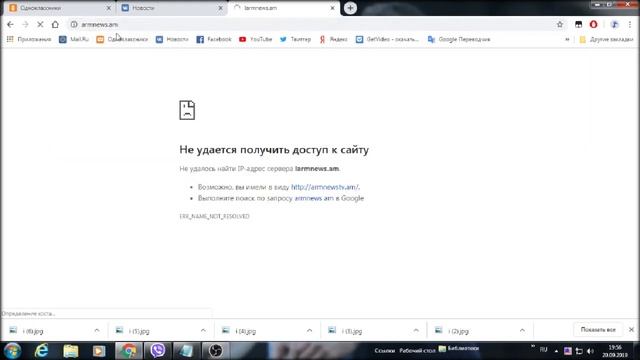
Task: Close the Одноклассники tab
Action: pos(109,8)
